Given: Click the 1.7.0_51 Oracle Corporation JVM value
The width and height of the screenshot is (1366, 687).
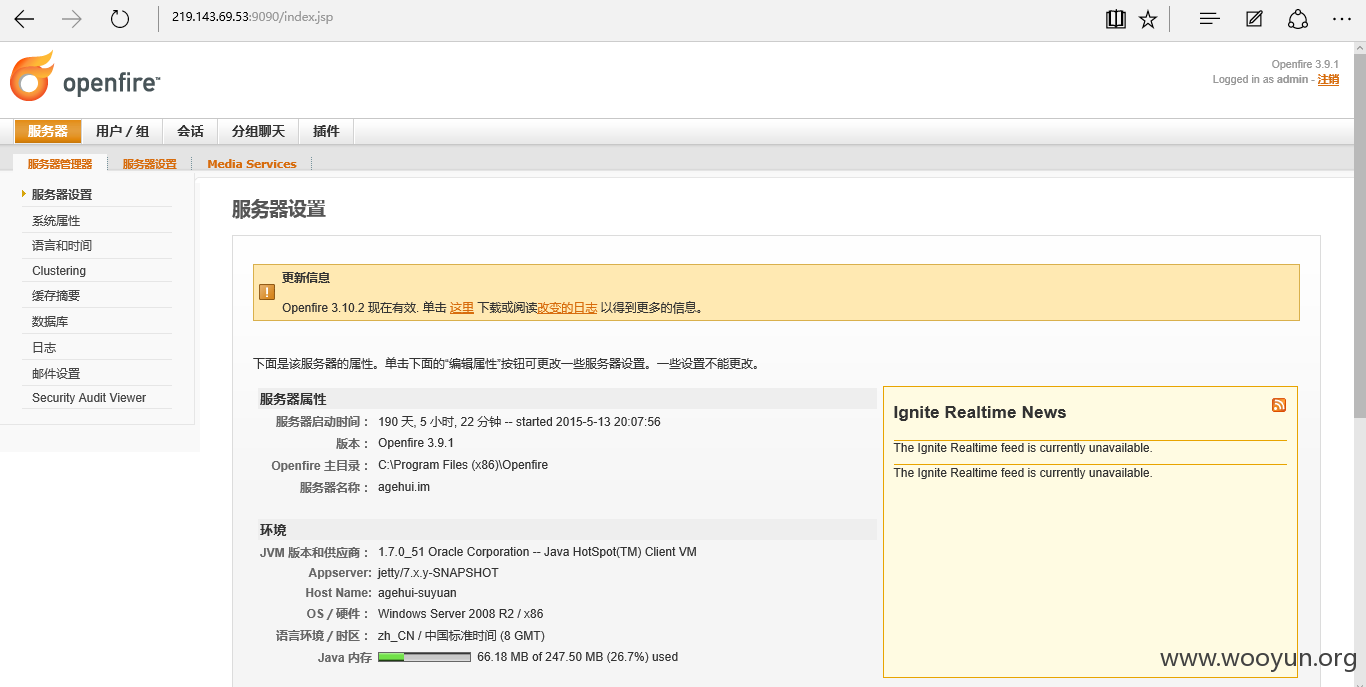Looking at the screenshot, I should click(x=537, y=552).
